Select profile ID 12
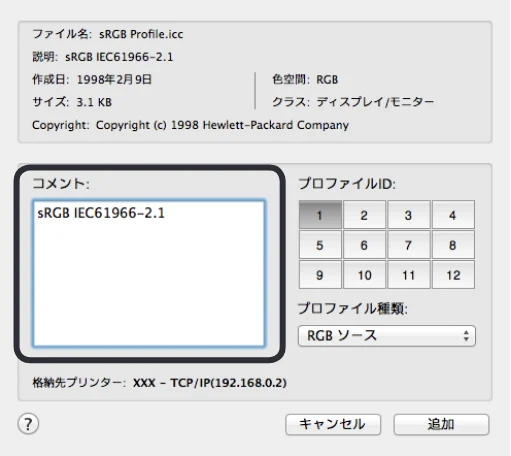The width and height of the screenshot is (511, 456). click(x=453, y=275)
